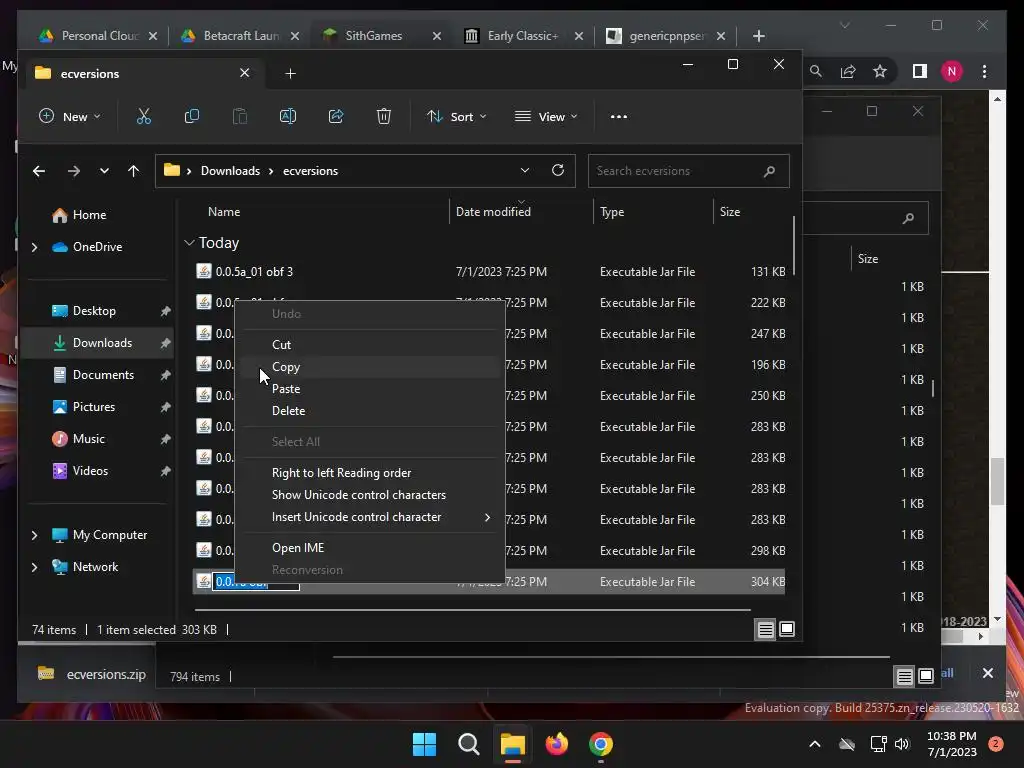Go up one folder level
This screenshot has width=1024, height=768.
(133, 171)
